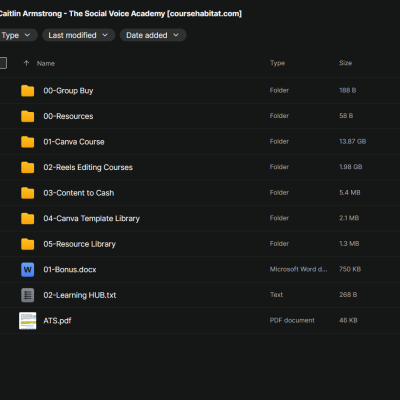Click the text file icon for 02-Learning HUB.txt
This screenshot has height=400, width=400.
tap(27, 295)
